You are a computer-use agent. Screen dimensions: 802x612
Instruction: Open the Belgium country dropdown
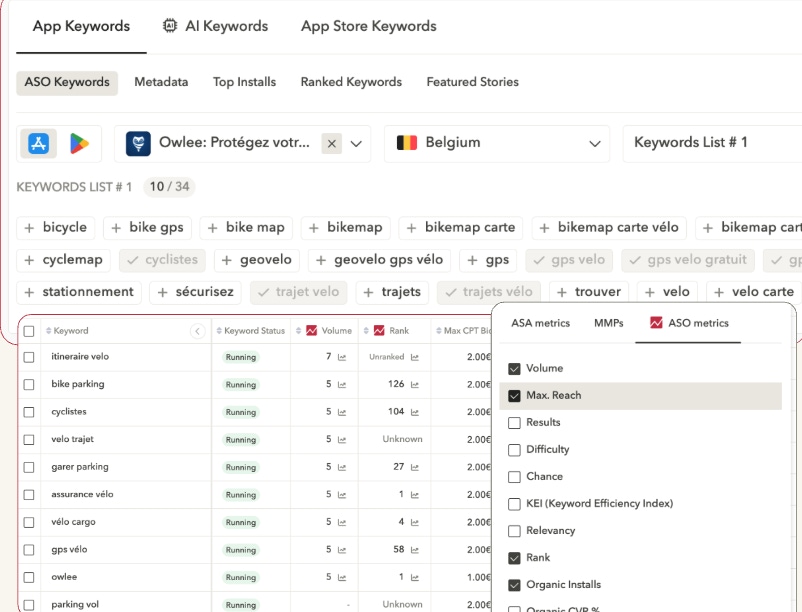(x=597, y=143)
